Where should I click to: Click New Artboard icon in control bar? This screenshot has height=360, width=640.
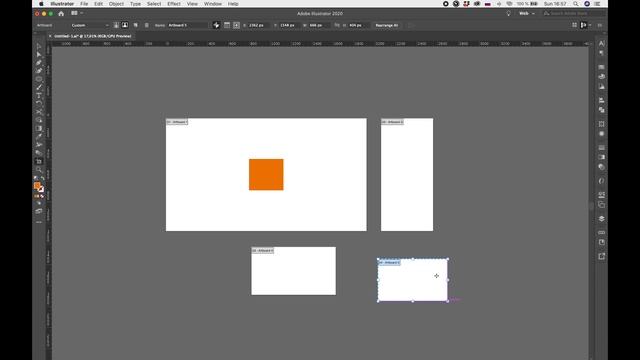click(136, 25)
